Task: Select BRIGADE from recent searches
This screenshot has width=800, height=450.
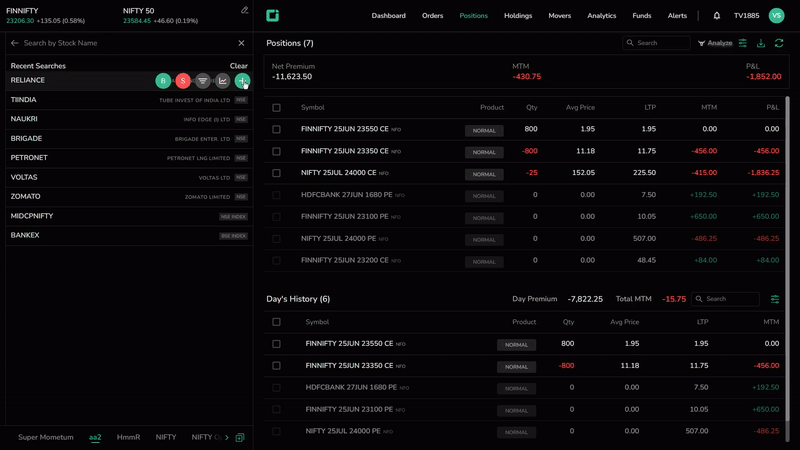Action: 129,139
